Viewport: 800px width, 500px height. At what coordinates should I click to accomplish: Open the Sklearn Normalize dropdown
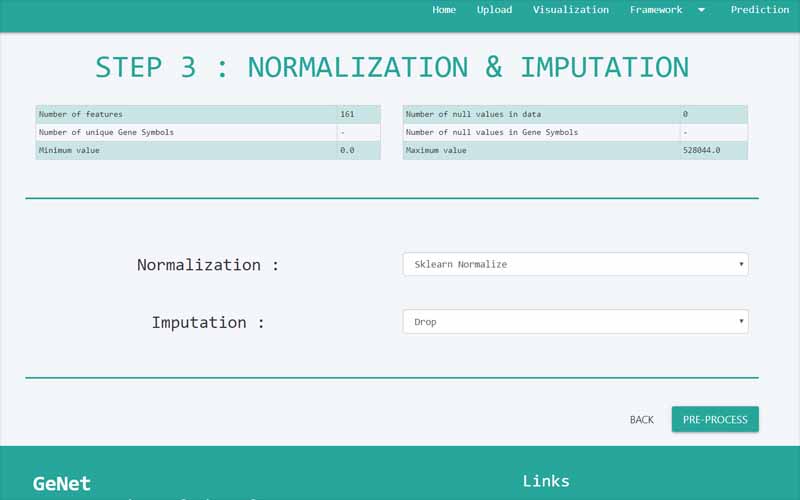pyautogui.click(x=574, y=264)
